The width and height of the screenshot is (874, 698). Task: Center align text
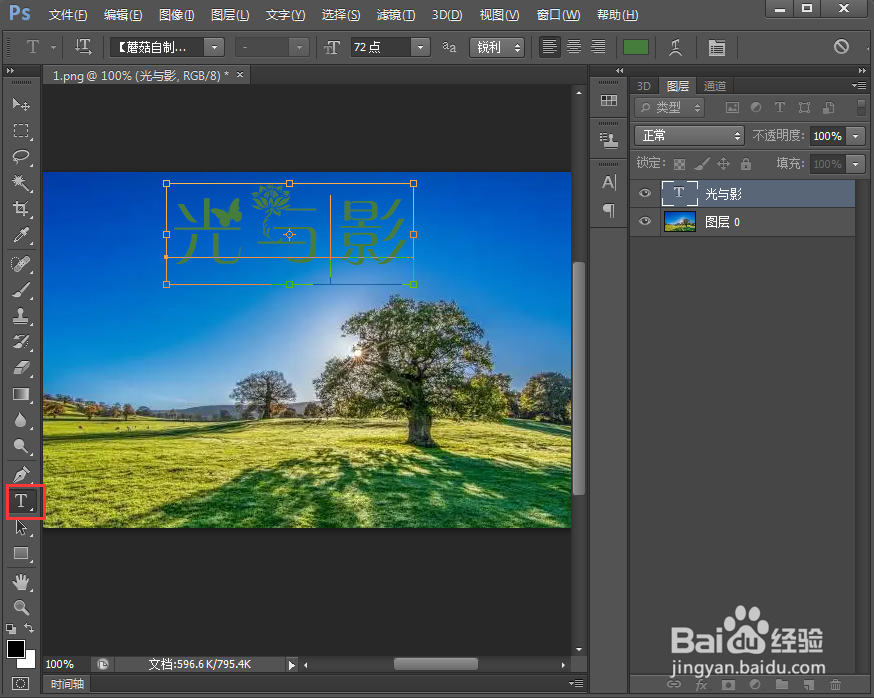tap(574, 47)
